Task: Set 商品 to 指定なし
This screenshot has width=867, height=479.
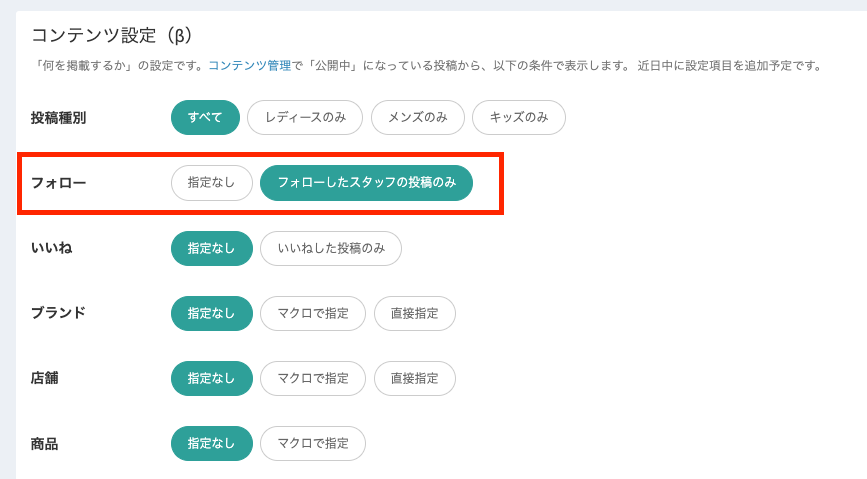Action: click(x=211, y=443)
